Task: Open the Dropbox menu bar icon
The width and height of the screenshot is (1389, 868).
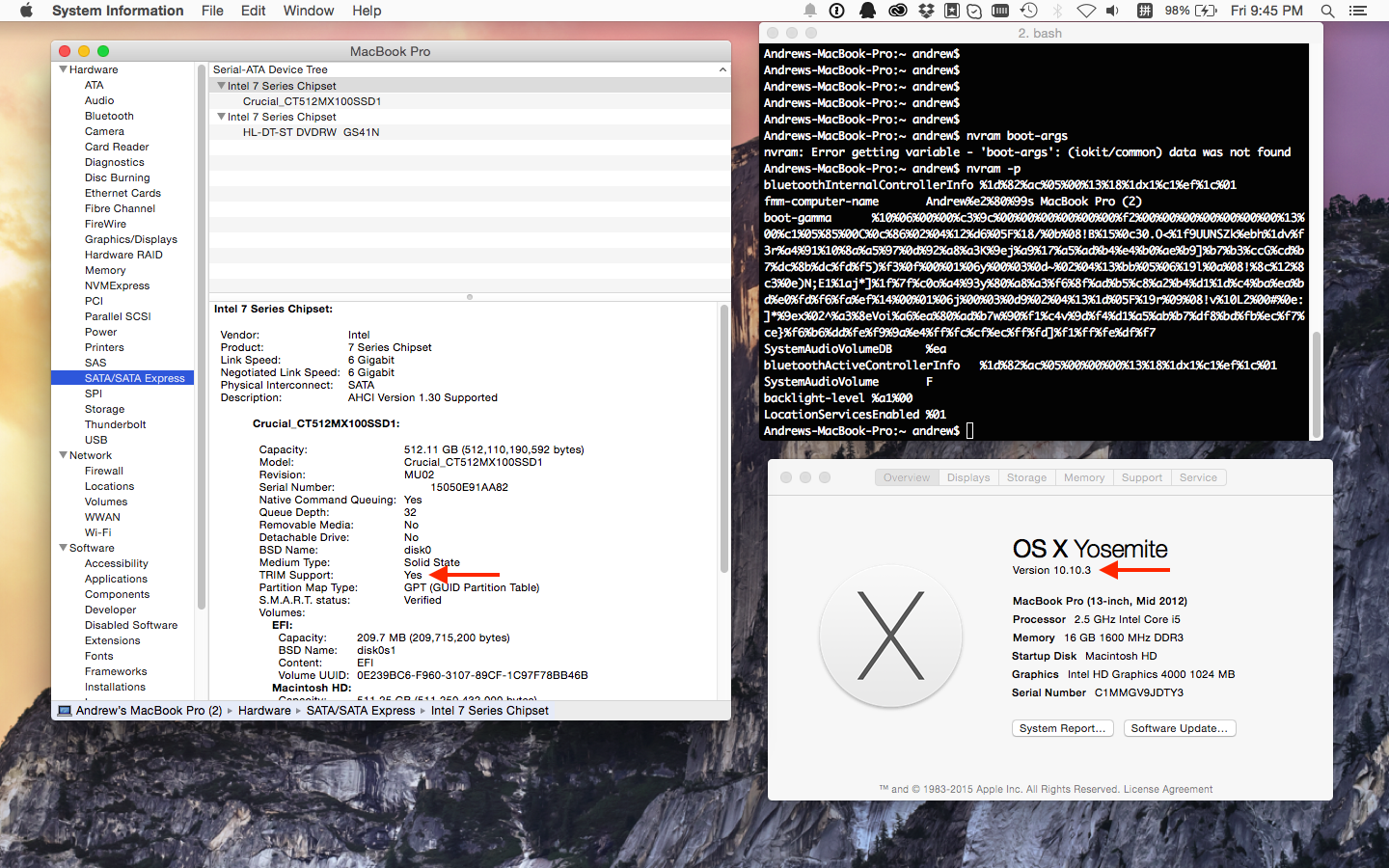Action: (926, 11)
